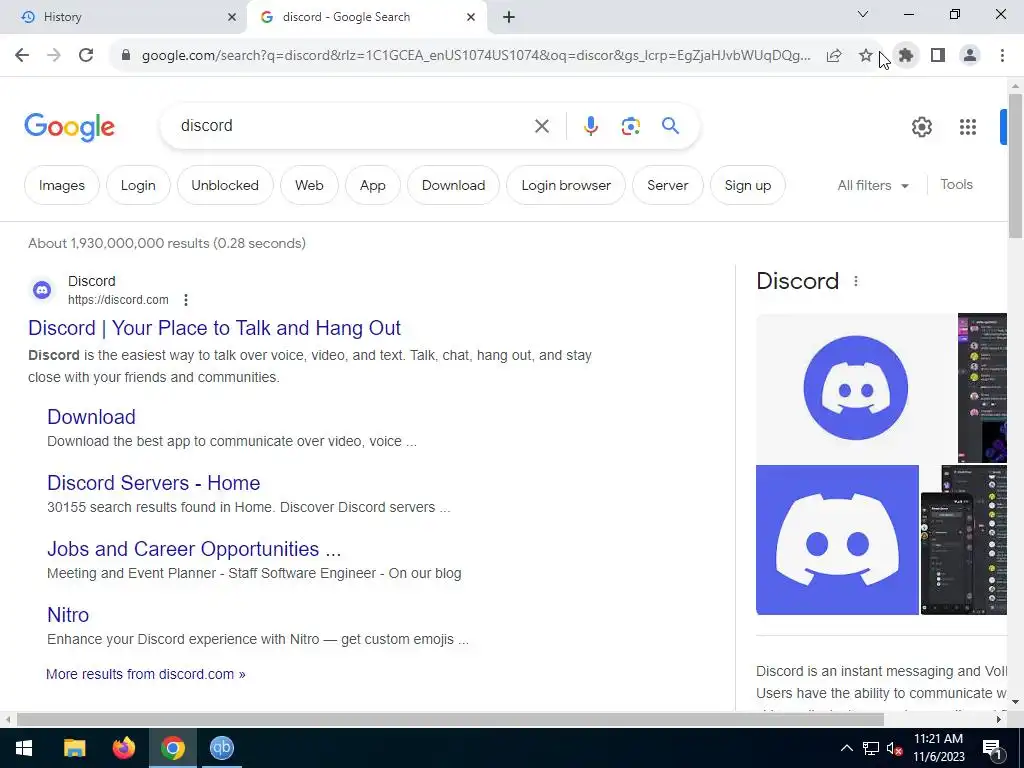Viewport: 1024px width, 768px height.
Task: Open round Discord logo thumbnail
Action: point(856,388)
